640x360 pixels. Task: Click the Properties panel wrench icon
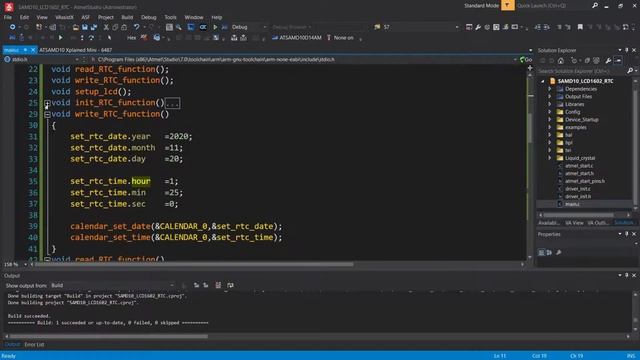[x=558, y=253]
